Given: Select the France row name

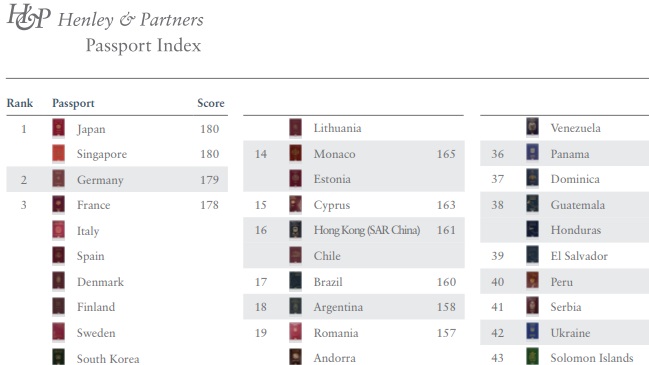Looking at the screenshot, I should coord(94,205).
